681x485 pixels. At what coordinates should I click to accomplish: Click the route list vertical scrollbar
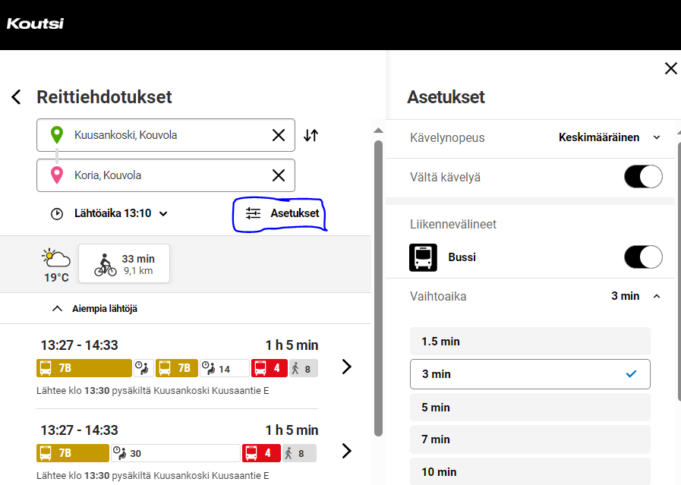point(378,287)
